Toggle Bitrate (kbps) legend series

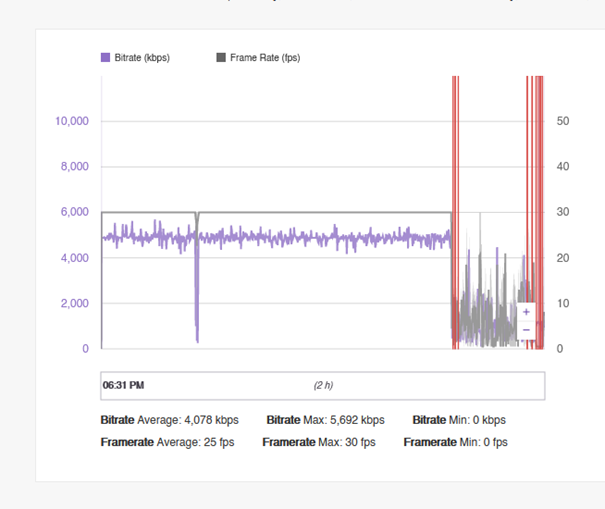[135, 57]
